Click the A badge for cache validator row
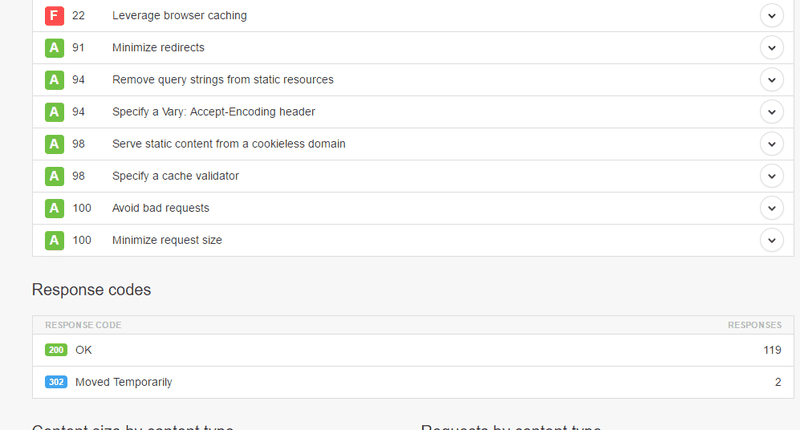The height and width of the screenshot is (430, 800). click(54, 176)
